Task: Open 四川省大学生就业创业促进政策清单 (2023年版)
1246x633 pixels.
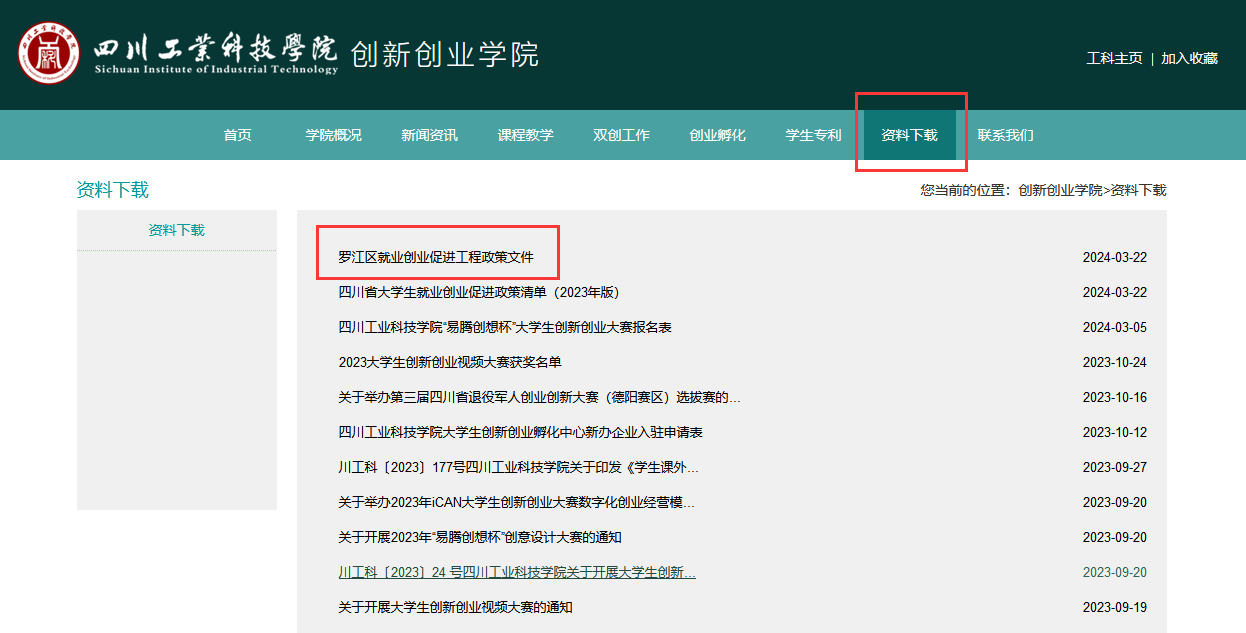Action: (479, 292)
